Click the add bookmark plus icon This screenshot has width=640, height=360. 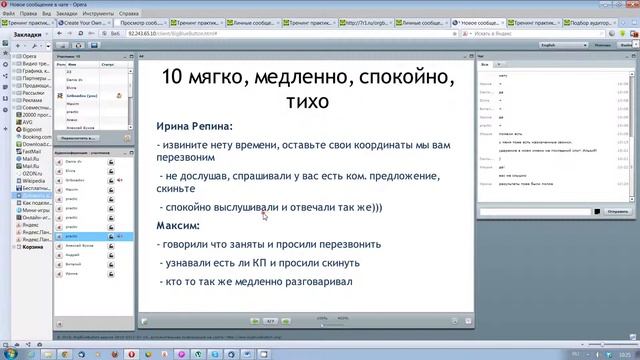coord(18,46)
